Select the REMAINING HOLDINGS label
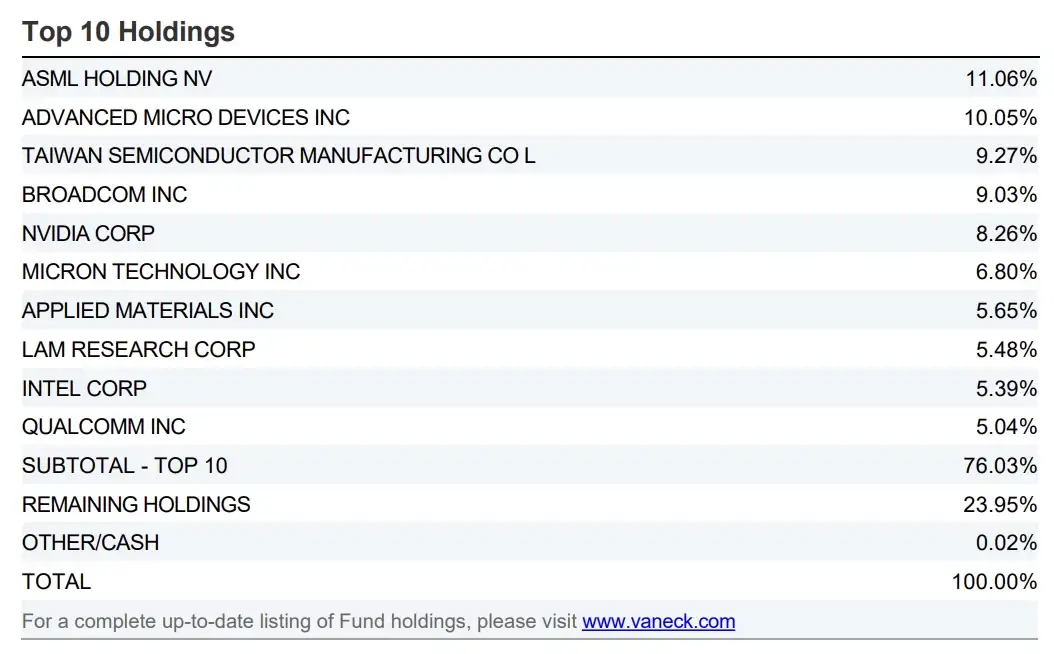Viewport: 1054px width, 654px height. [x=136, y=505]
